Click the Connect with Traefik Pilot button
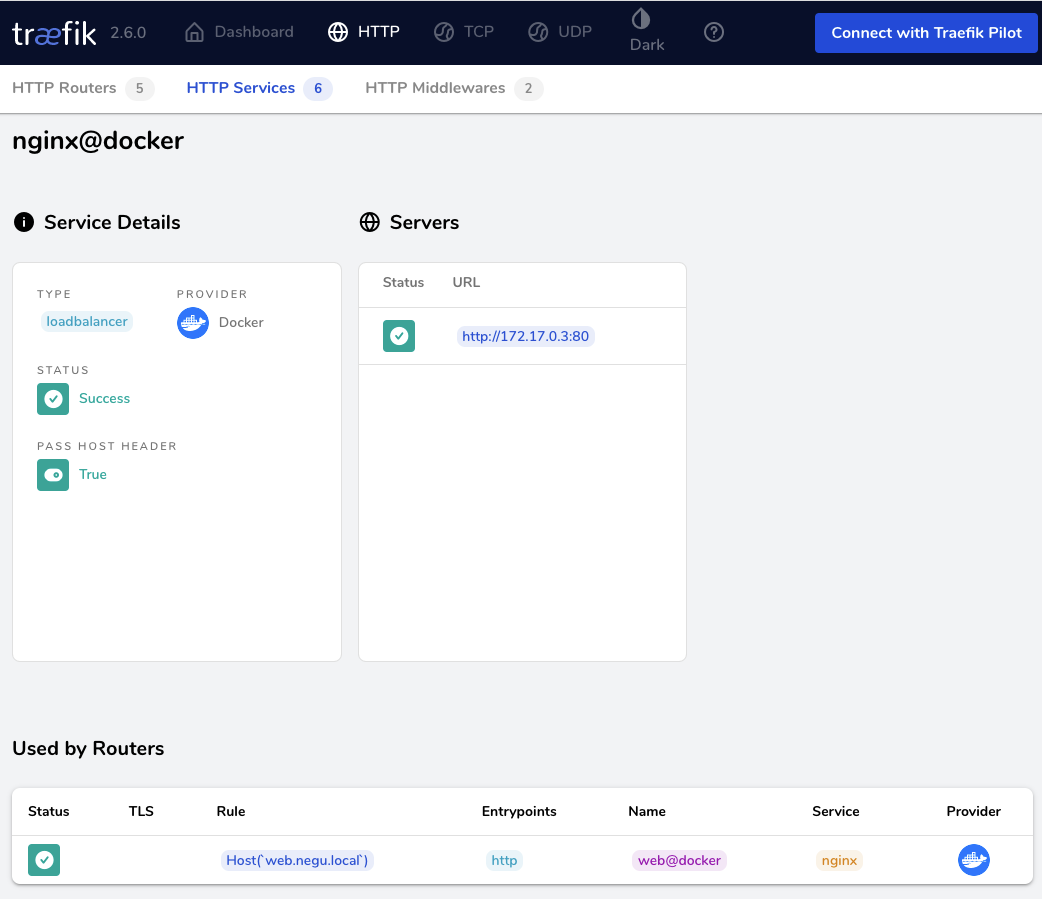 pos(925,33)
